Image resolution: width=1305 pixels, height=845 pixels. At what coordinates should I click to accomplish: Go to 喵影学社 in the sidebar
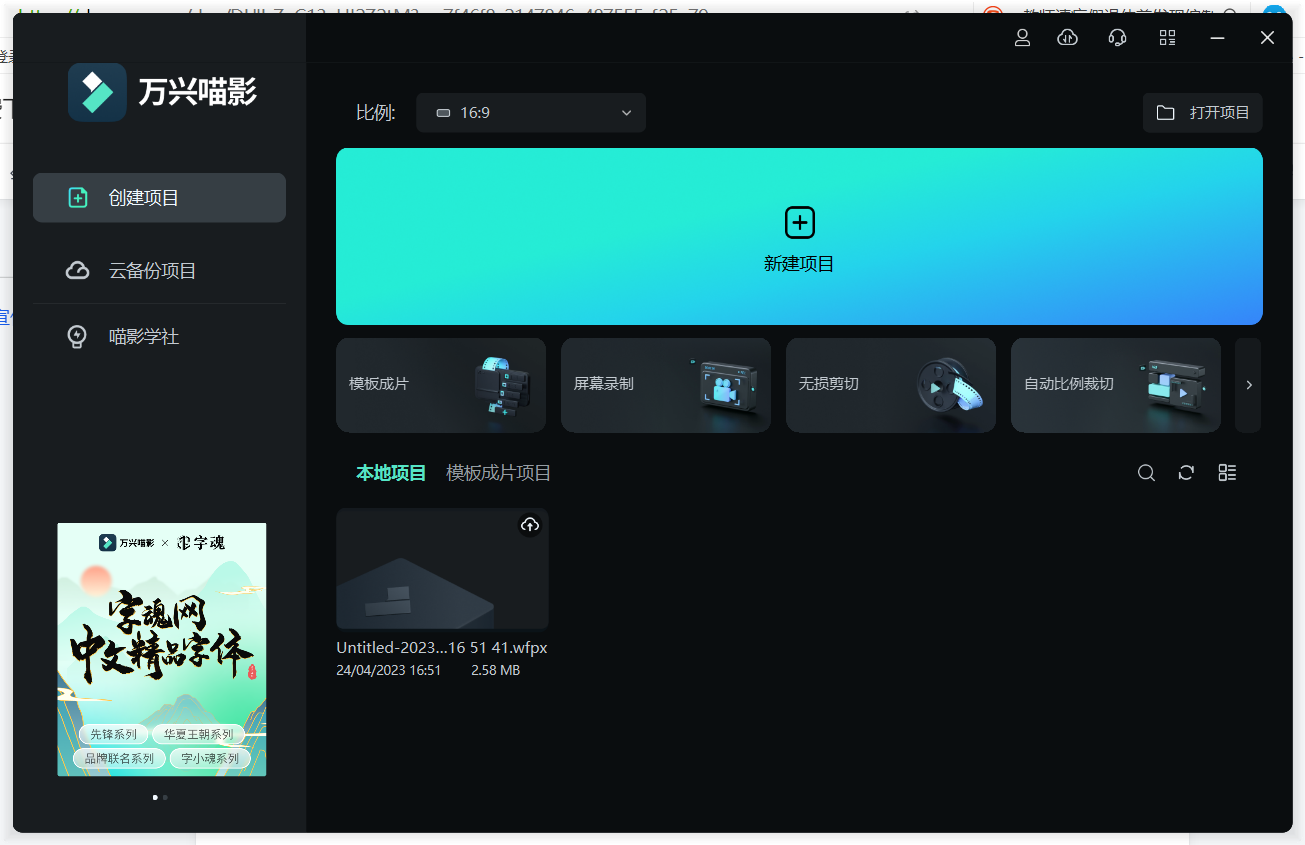(160, 337)
